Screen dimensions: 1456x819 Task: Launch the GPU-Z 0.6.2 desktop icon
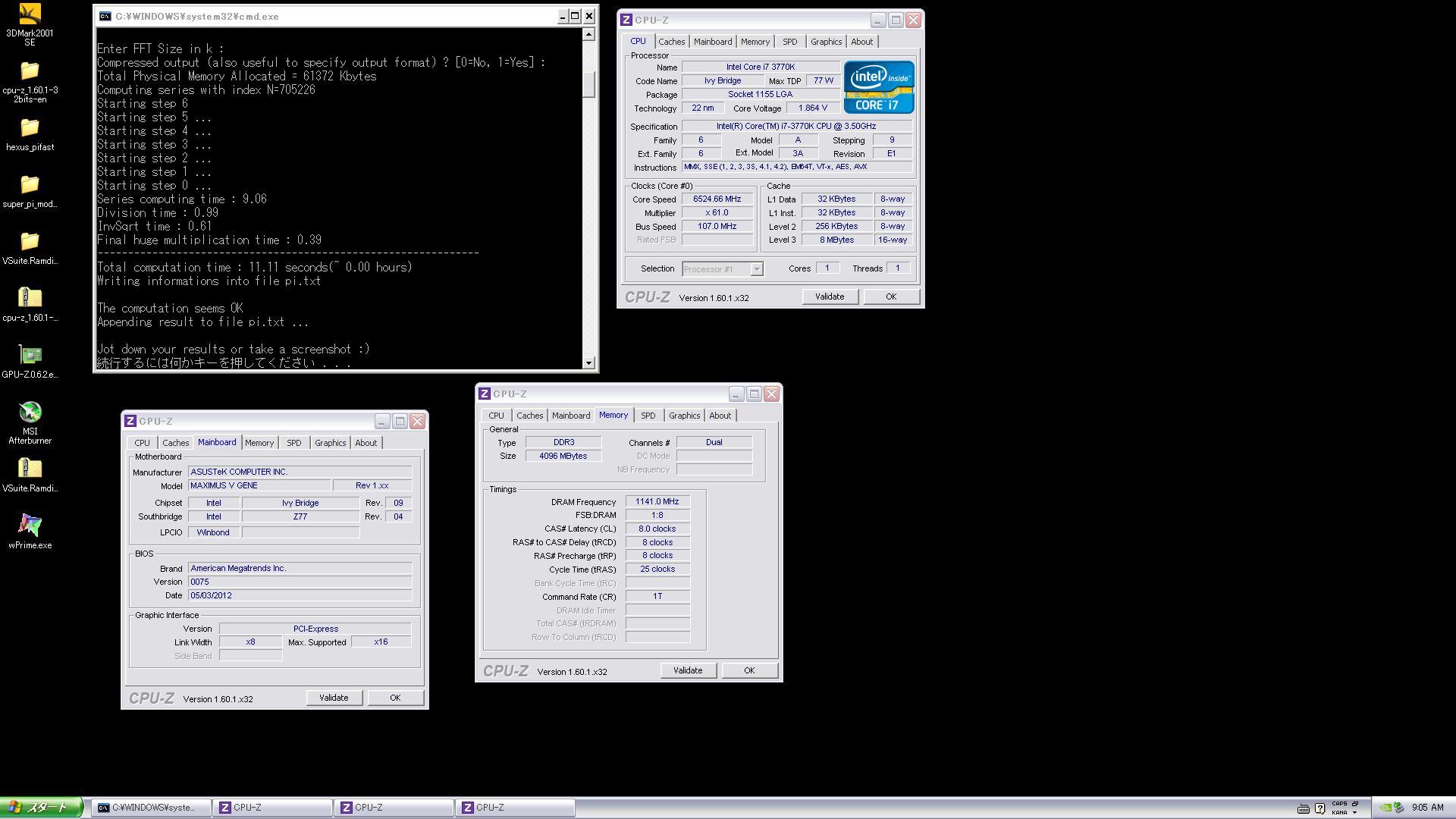(30, 362)
